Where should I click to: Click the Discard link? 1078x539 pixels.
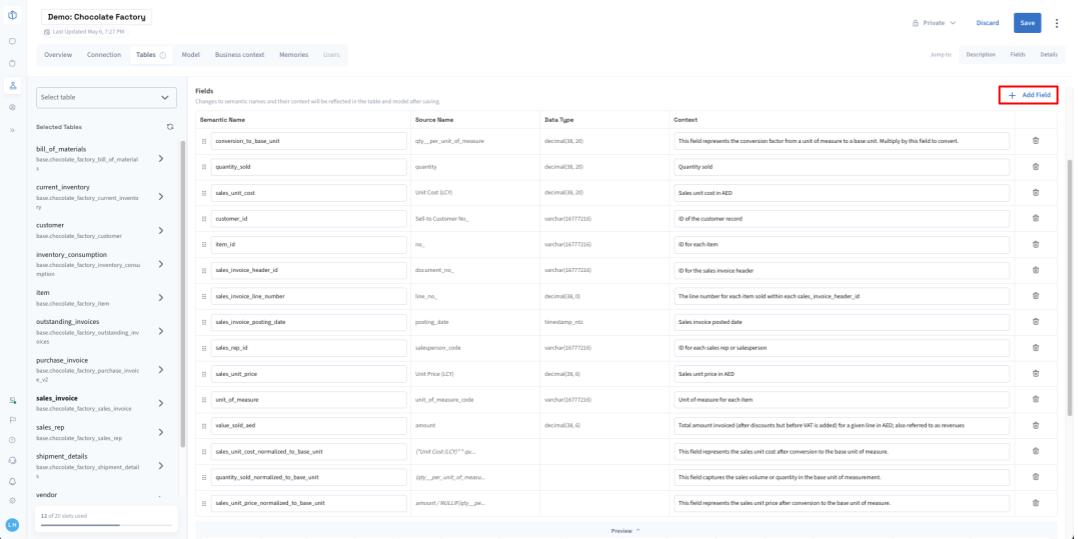987,23
